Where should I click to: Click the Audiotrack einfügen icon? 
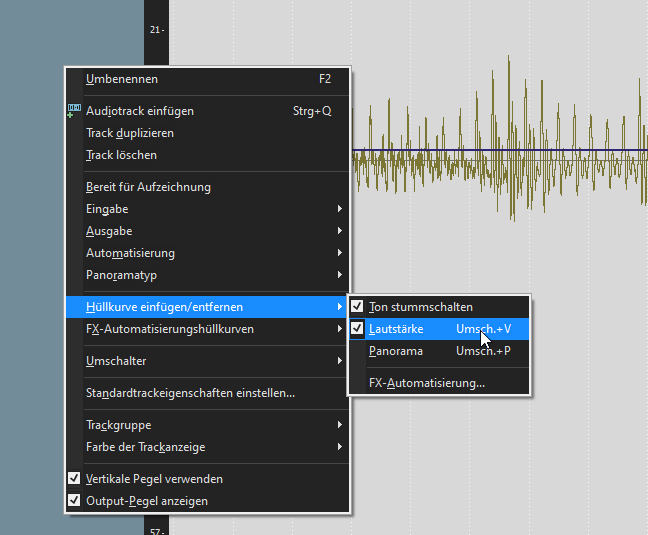click(73, 111)
